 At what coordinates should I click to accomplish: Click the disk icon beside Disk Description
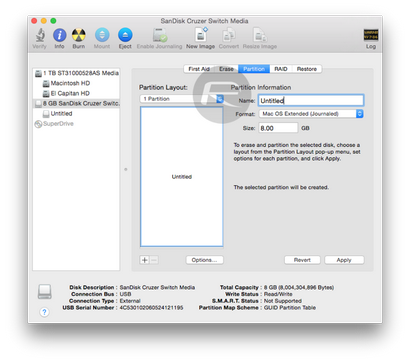(45, 291)
